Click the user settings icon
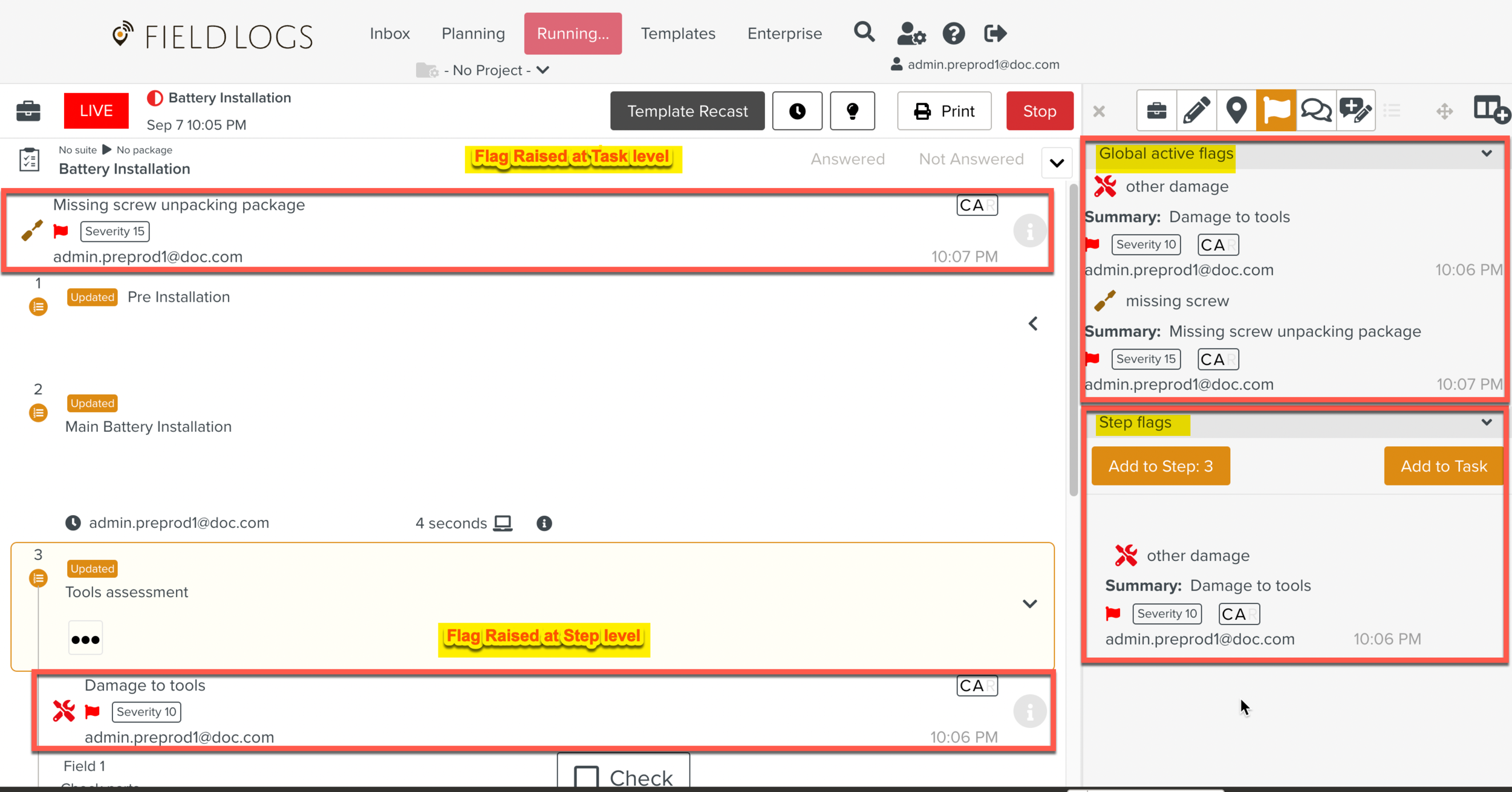The width and height of the screenshot is (1512, 792). [911, 34]
